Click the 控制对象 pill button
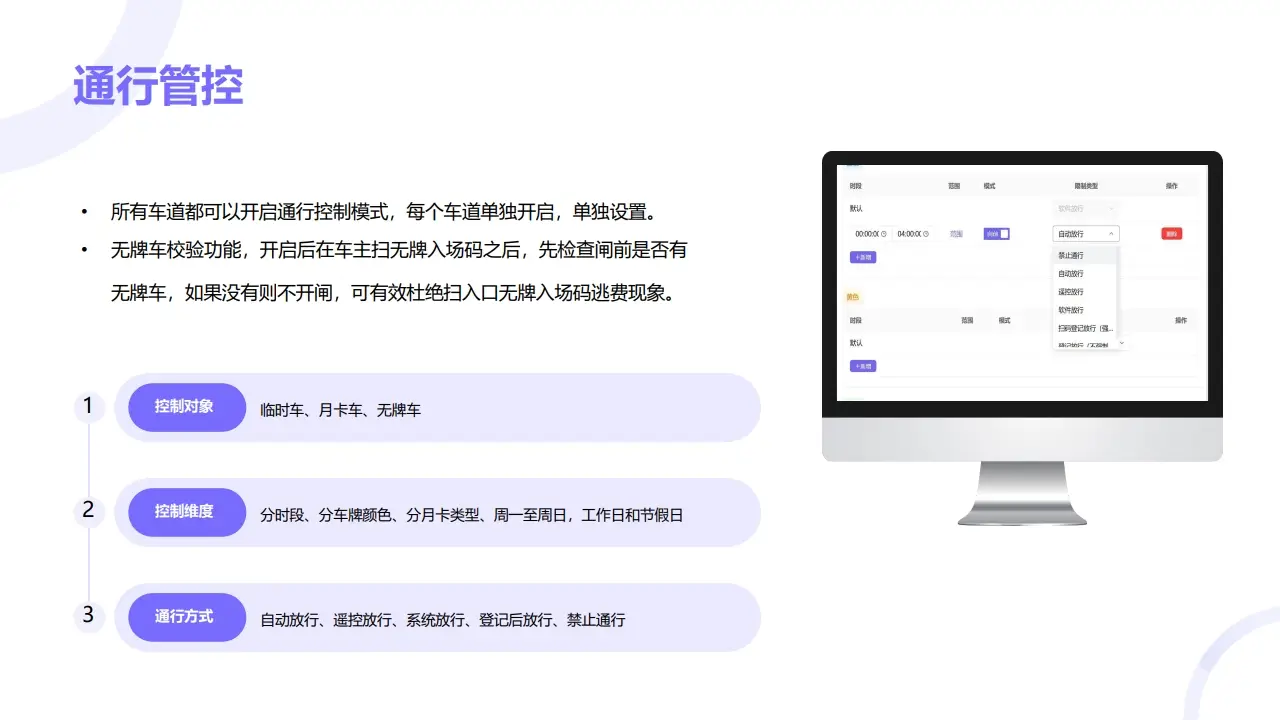The width and height of the screenshot is (1280, 720). pyautogui.click(x=186, y=407)
